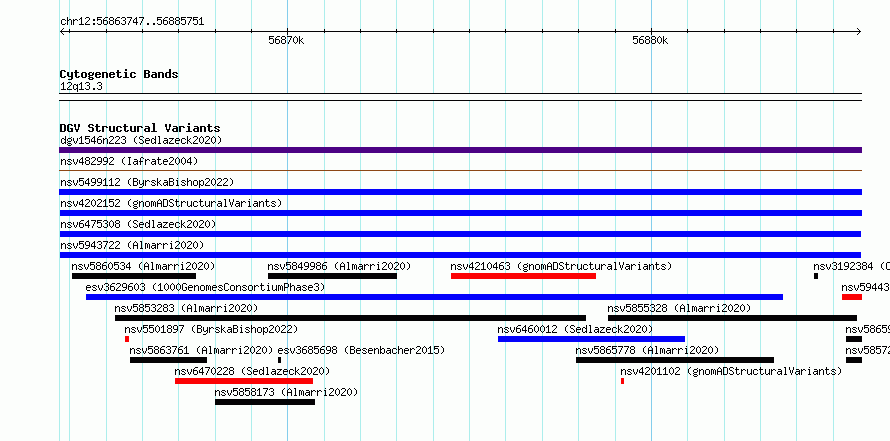Screen dimensions: 890x441
Task: Click the Cytogenetic Bands track title
Action: coord(119,74)
